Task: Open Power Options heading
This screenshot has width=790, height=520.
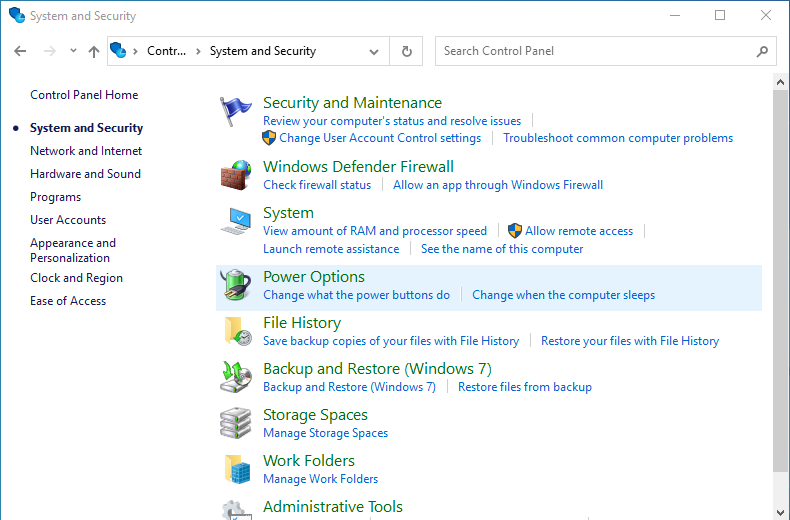Action: [x=314, y=277]
